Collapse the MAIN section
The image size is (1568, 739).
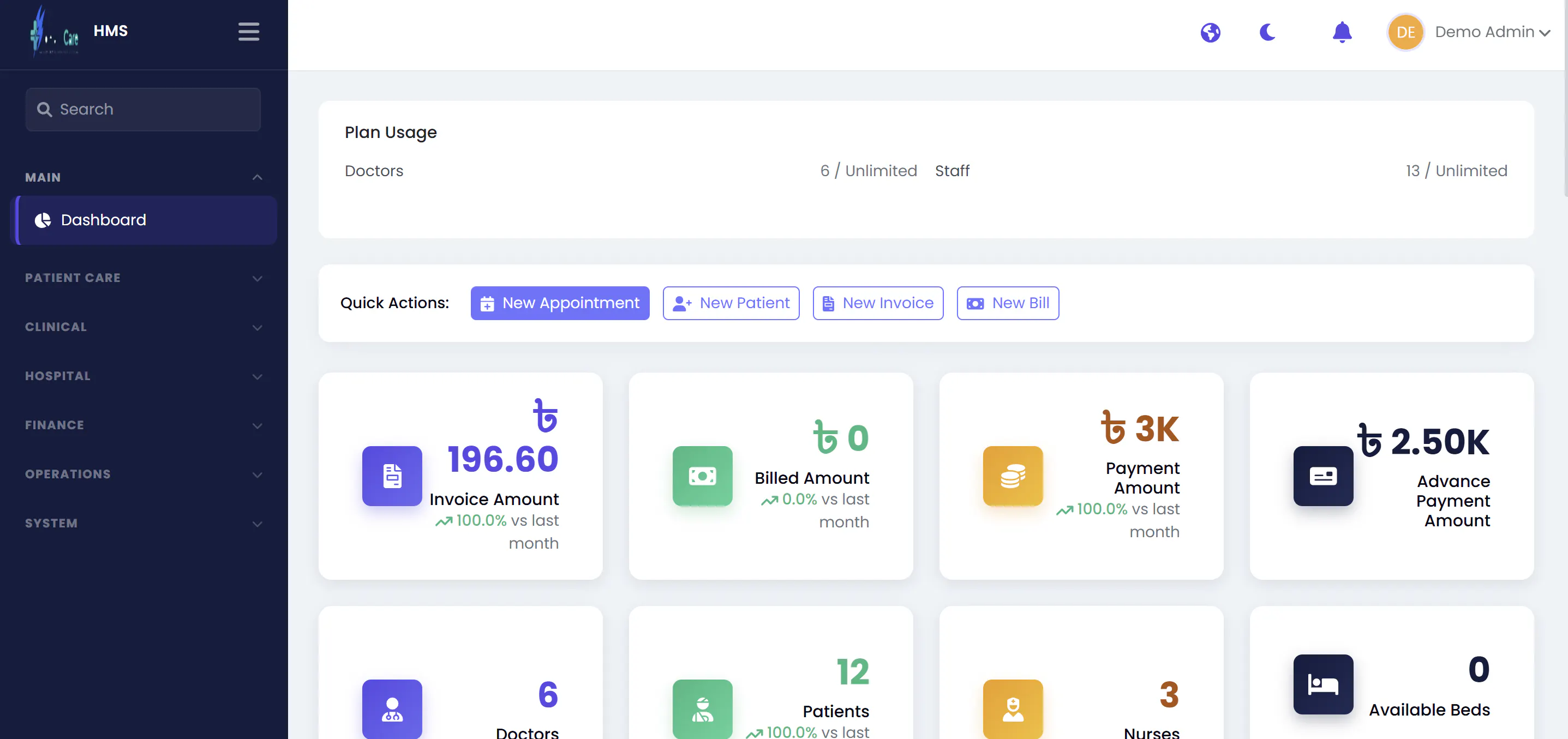143,178
